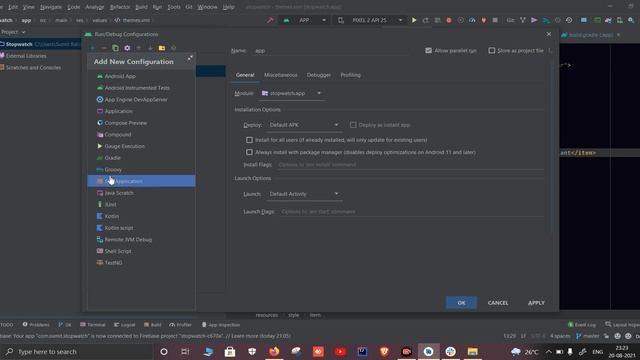Screen dimensions: 640x360
Task: Open Terminal tool window
Action: tap(93, 325)
